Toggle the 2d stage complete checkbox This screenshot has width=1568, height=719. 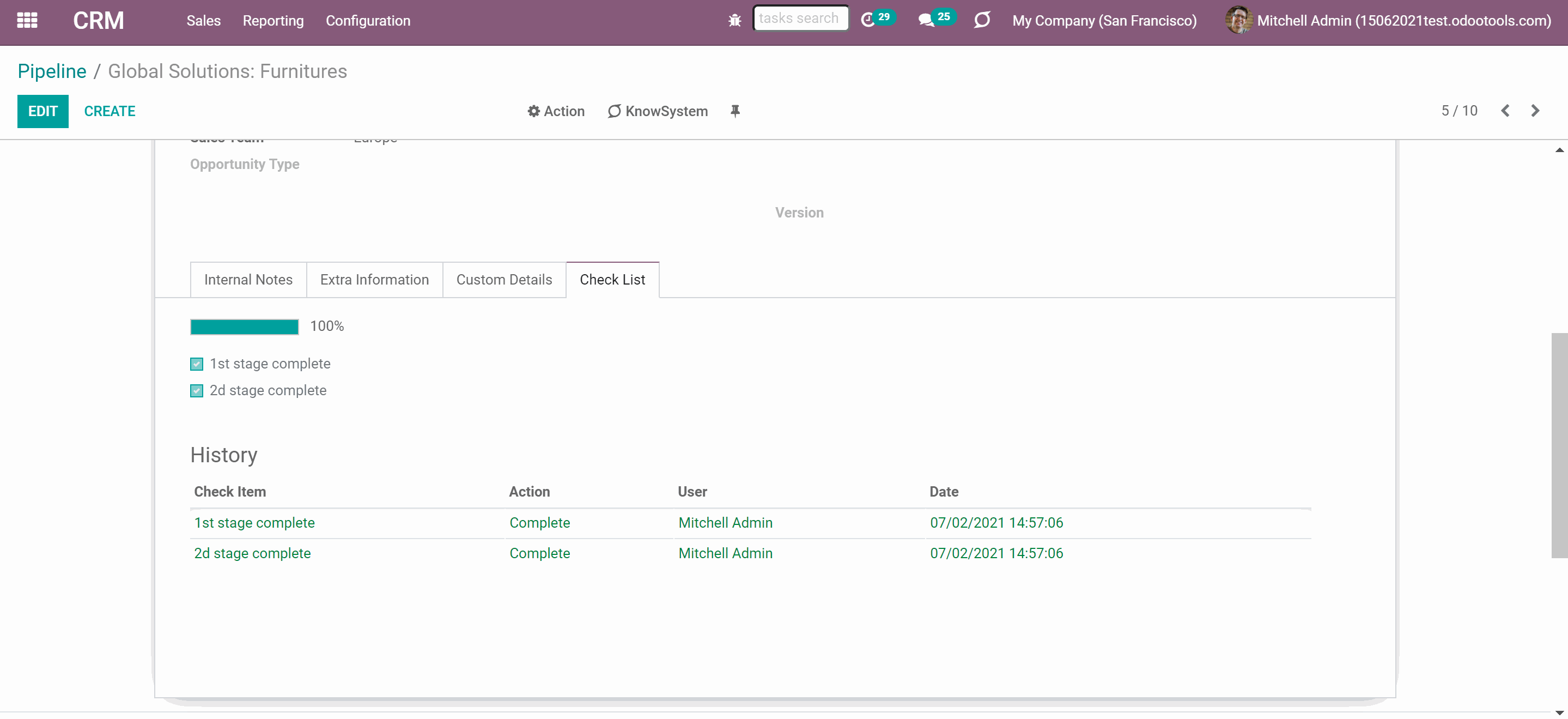coord(196,391)
